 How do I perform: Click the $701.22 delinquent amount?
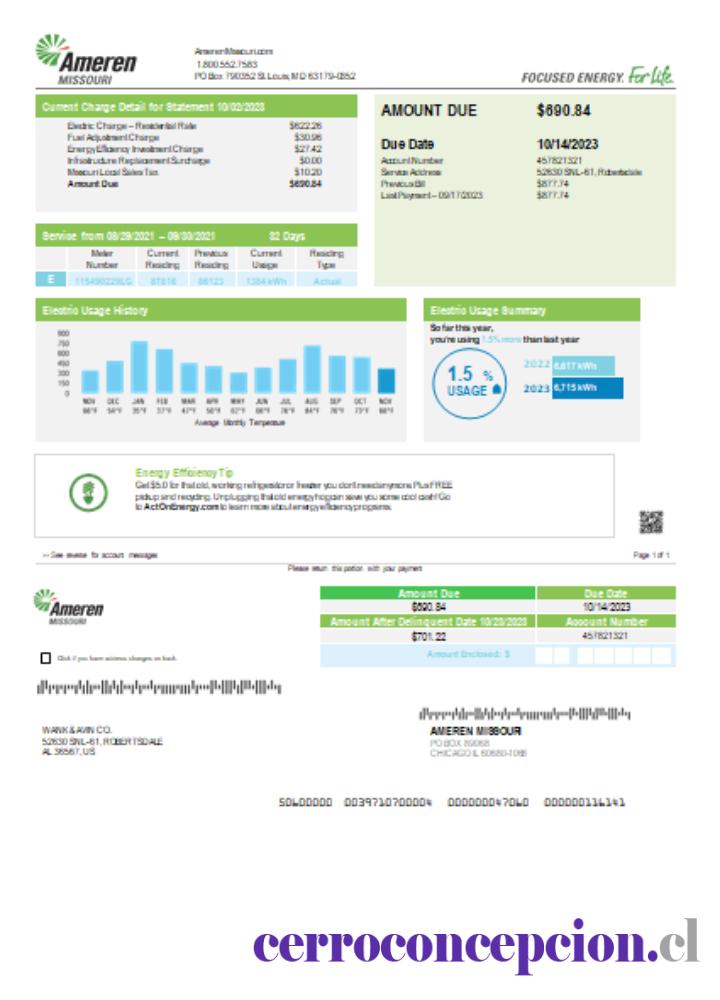pyautogui.click(x=429, y=636)
